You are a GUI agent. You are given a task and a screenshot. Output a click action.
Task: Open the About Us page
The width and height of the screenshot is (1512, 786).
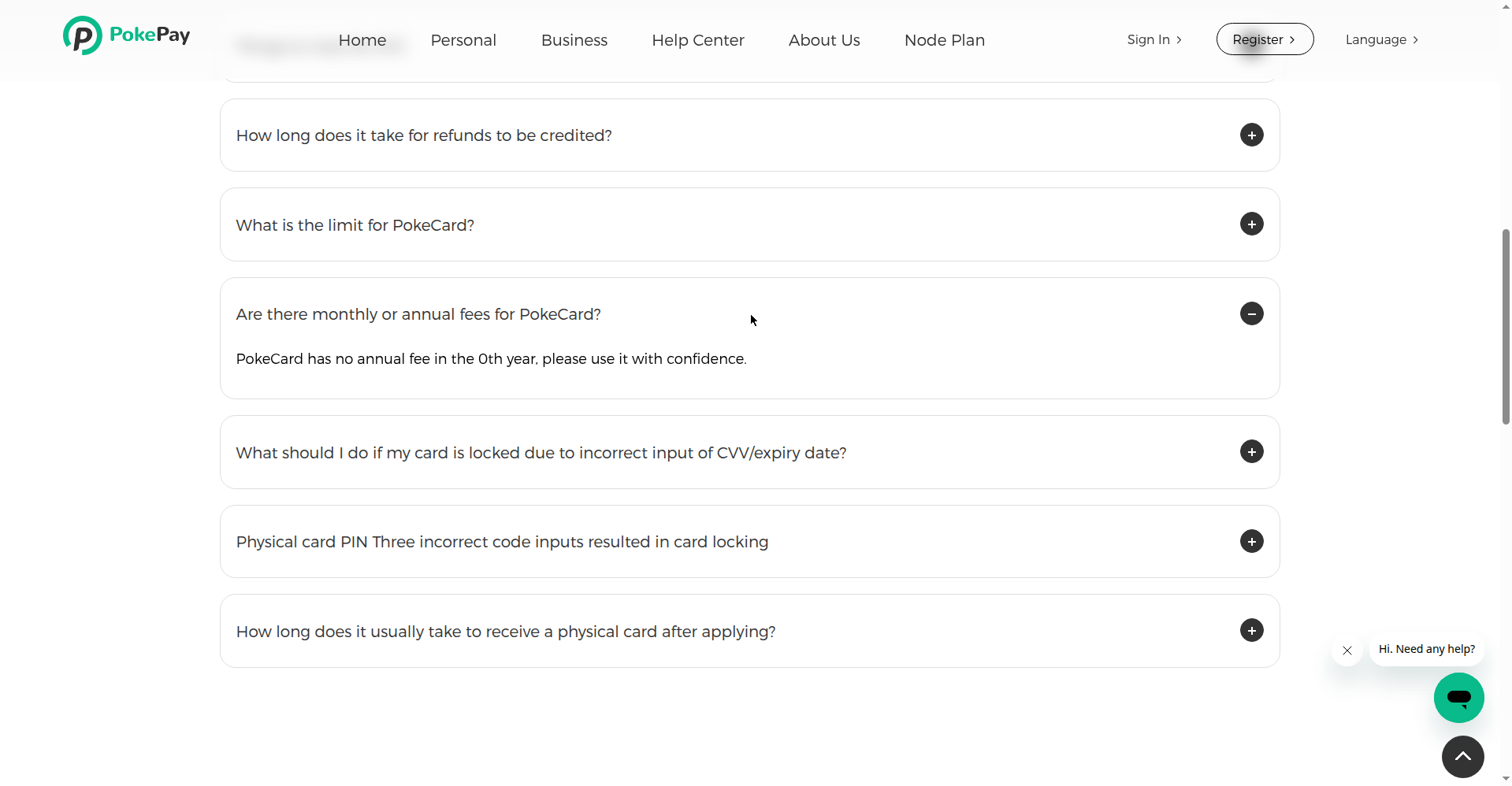tap(824, 40)
